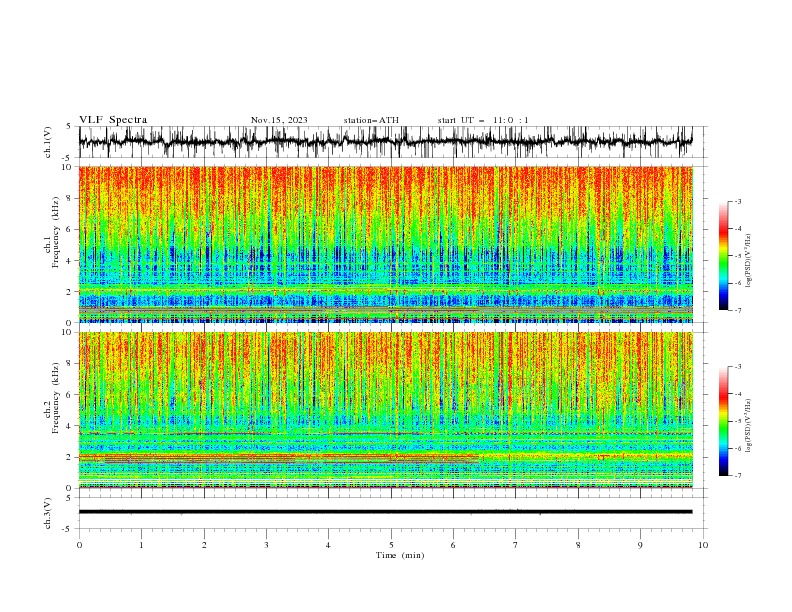Screen dimensions: 792x612
Task: Click the time axis tick label '3'
Action: pos(266,545)
